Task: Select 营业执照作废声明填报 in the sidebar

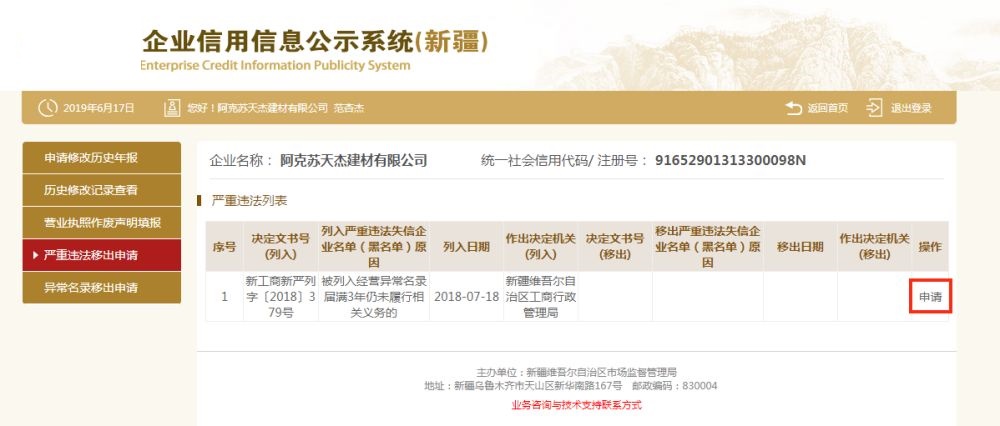Action: point(101,222)
